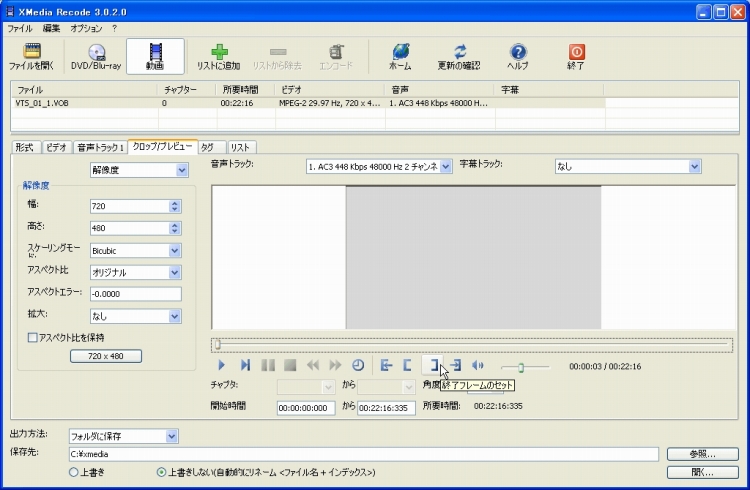
Task: Click the 所要時間 column header
Action: tap(246, 90)
